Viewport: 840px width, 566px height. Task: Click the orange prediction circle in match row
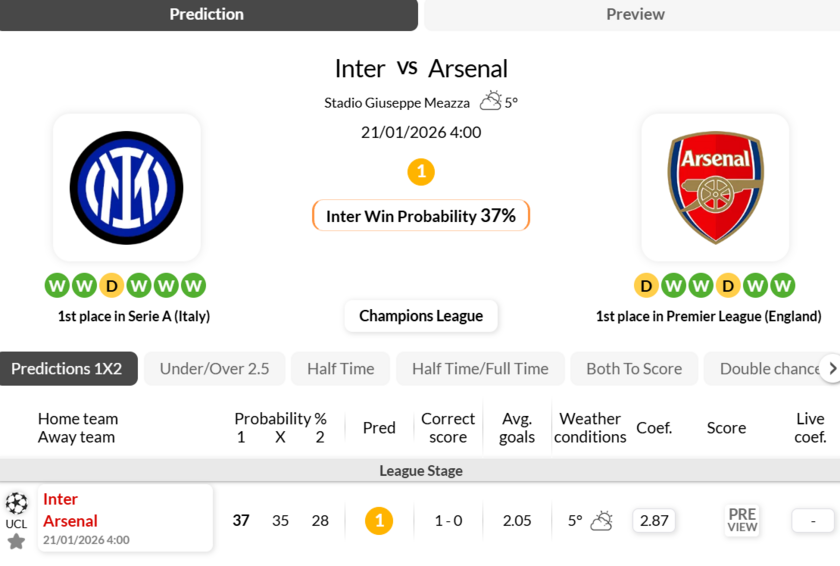379,521
